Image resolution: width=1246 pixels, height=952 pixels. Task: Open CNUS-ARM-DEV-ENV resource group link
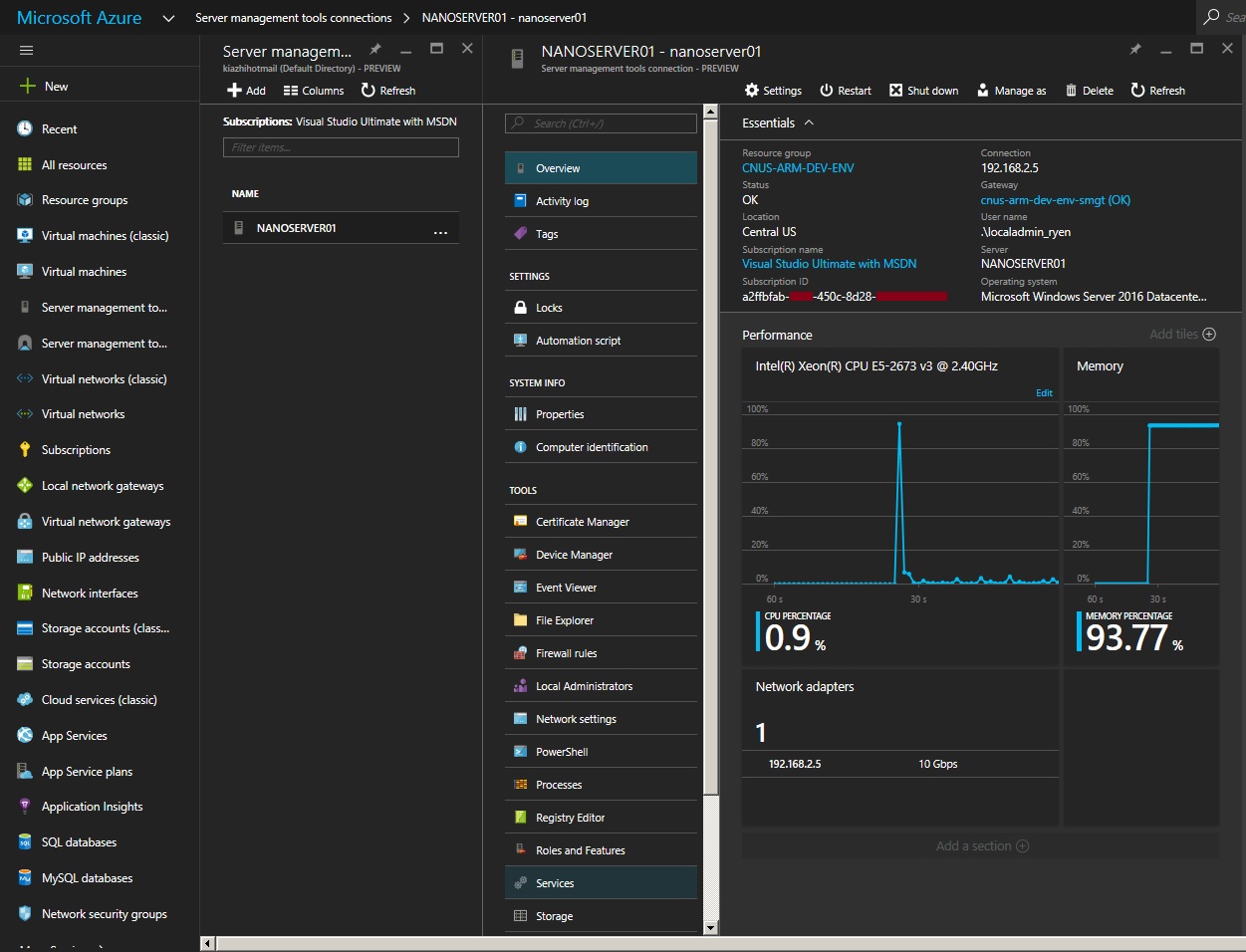(798, 168)
